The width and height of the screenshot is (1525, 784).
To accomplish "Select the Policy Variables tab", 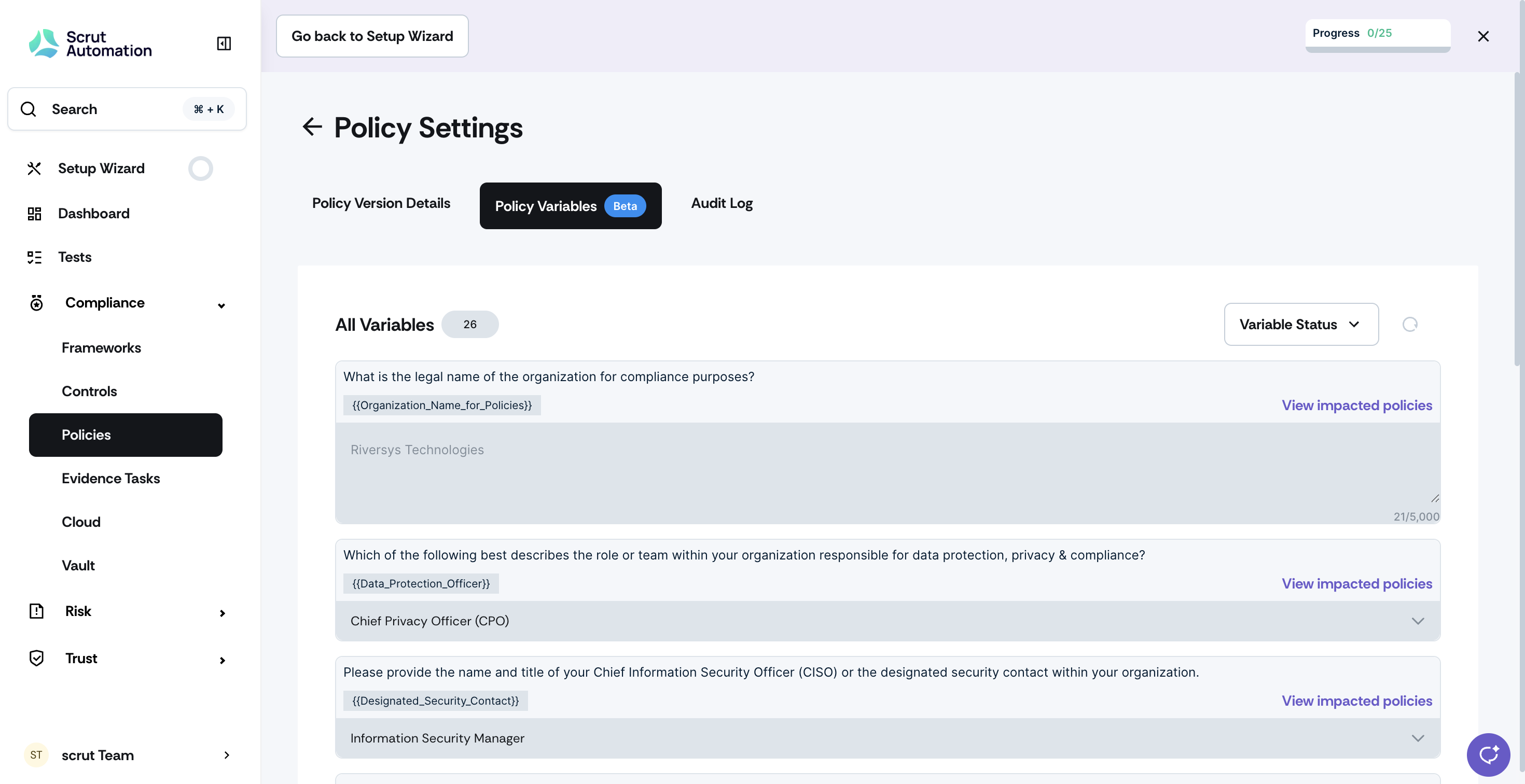I will 571,206.
